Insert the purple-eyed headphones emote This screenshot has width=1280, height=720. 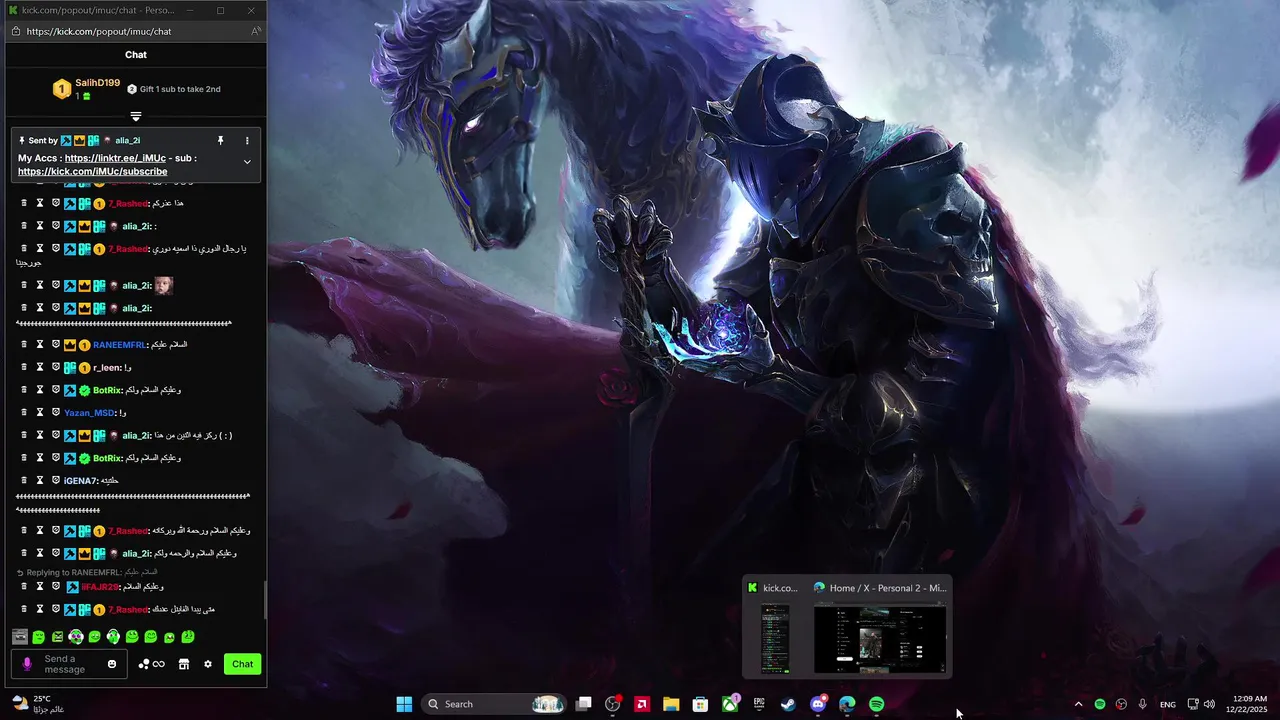click(75, 637)
